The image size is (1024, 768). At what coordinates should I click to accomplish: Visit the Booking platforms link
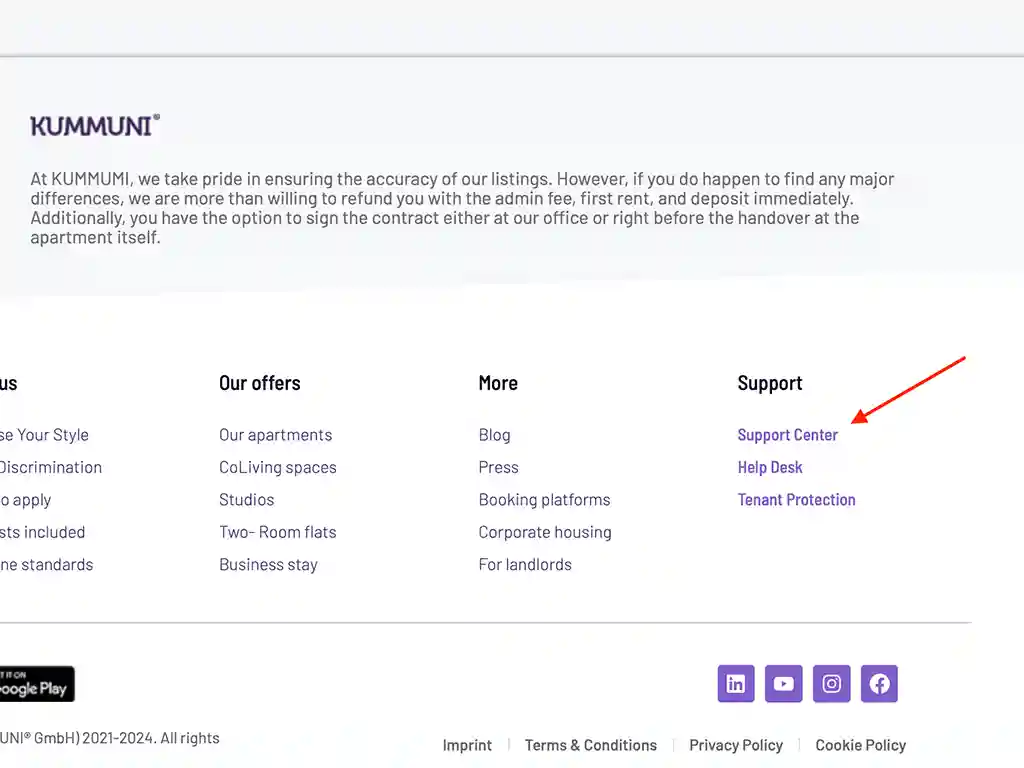pyautogui.click(x=544, y=500)
